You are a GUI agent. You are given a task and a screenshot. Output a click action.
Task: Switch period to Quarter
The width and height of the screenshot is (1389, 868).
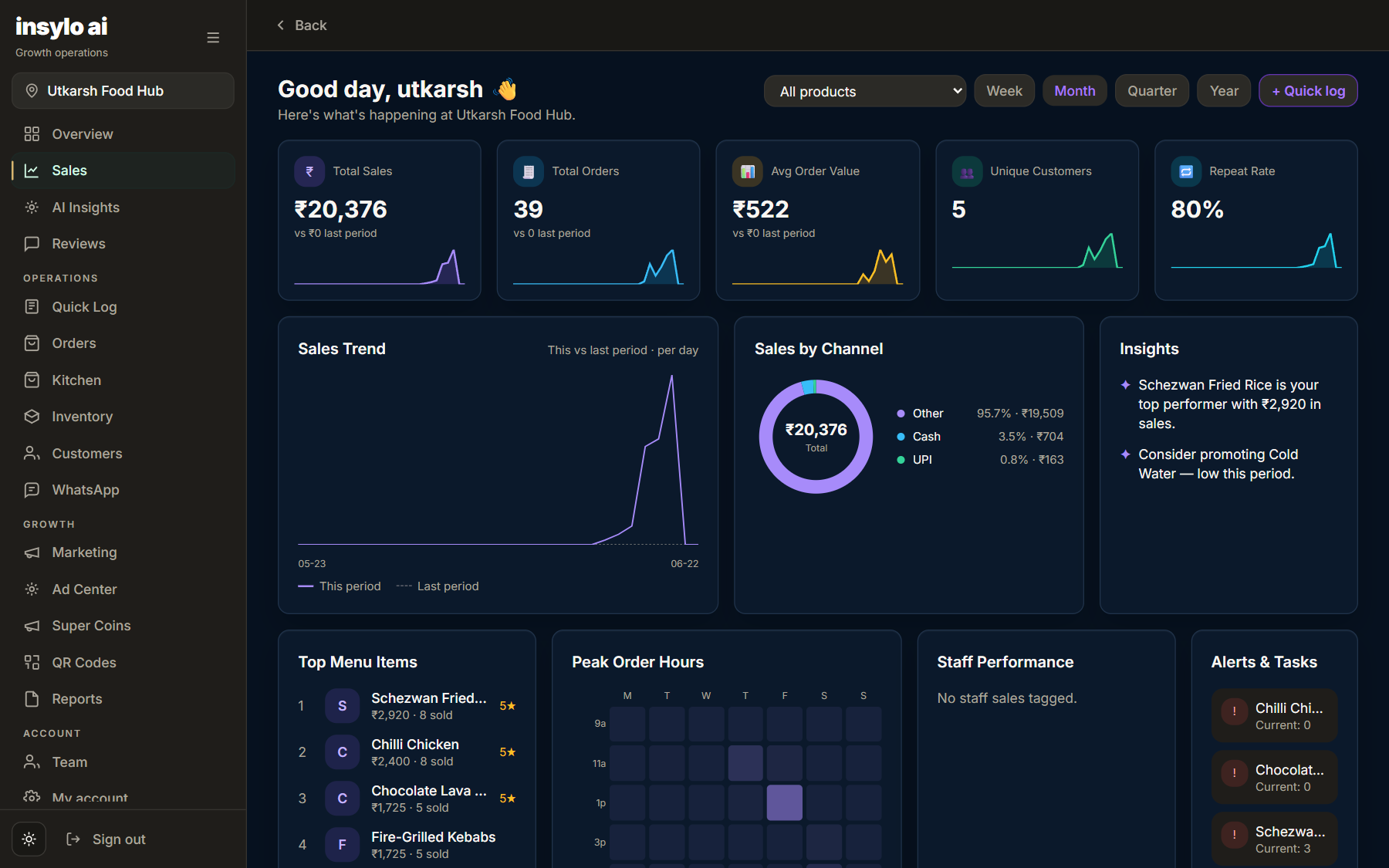(1152, 91)
